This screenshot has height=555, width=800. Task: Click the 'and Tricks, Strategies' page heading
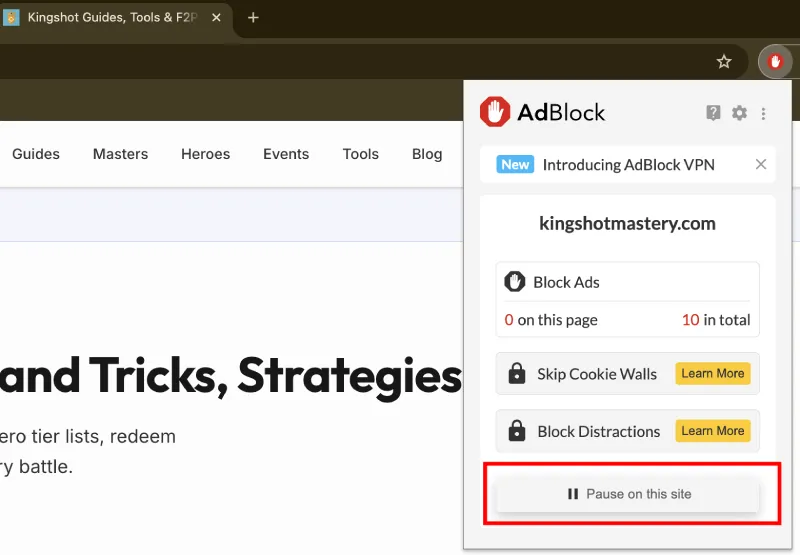(231, 376)
